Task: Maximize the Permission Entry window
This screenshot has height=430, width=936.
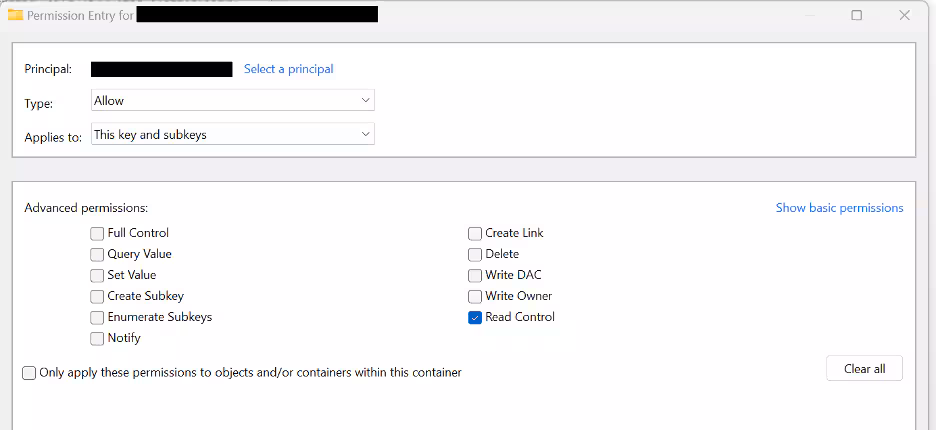Action: pyautogui.click(x=857, y=15)
